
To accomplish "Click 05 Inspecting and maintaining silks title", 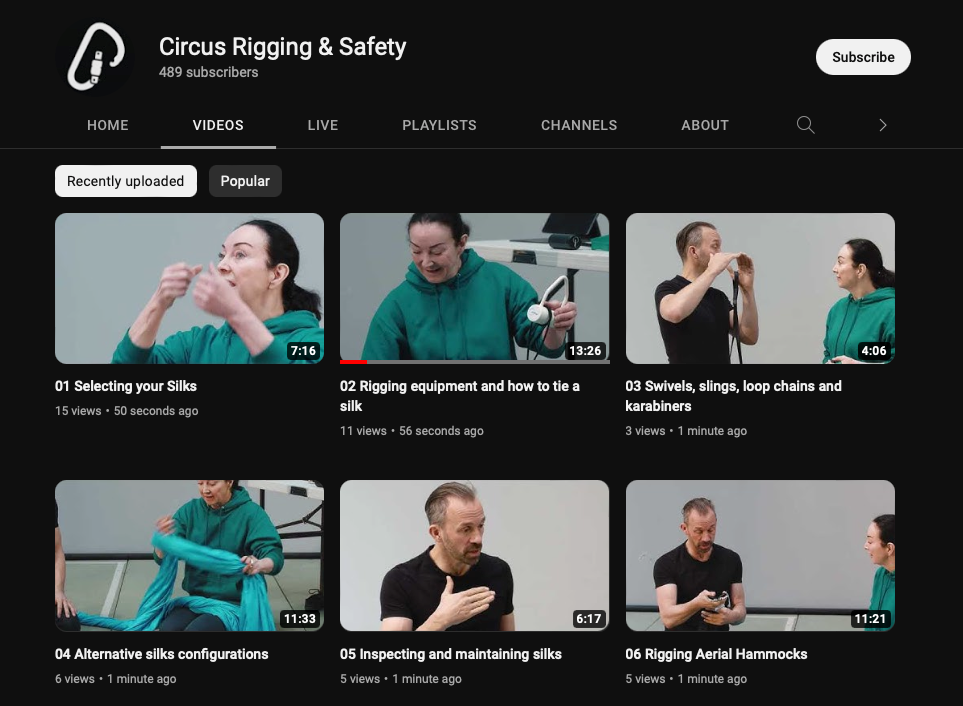I will 451,654.
